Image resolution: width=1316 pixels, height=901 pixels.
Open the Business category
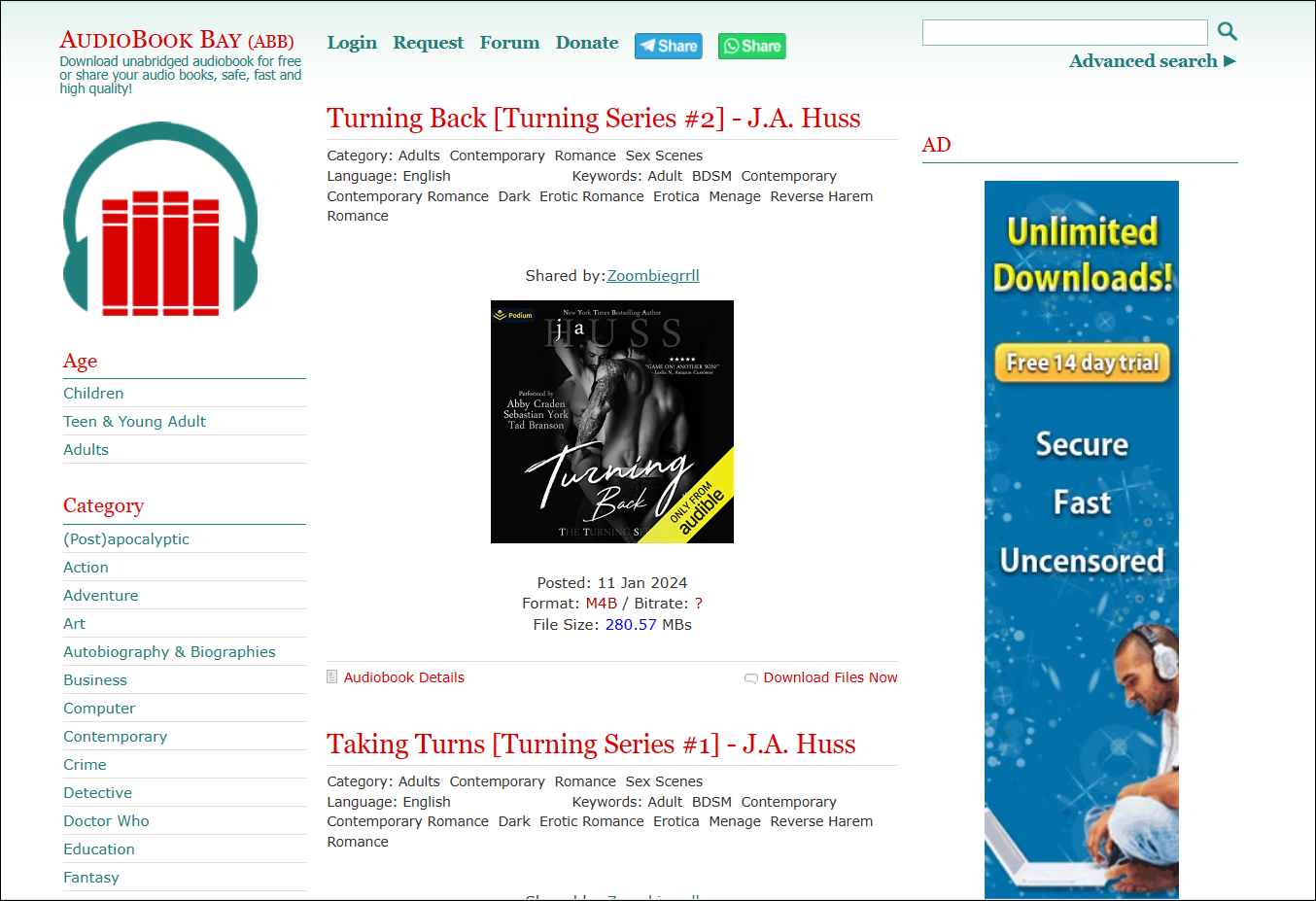95,680
